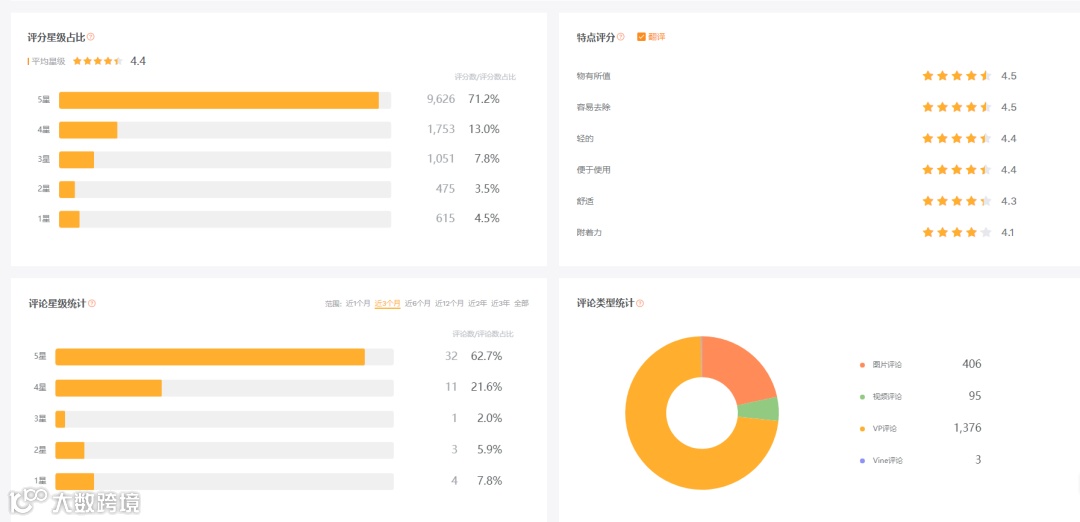Click the 3.5% percentage value
The width and height of the screenshot is (1080, 522).
click(487, 189)
